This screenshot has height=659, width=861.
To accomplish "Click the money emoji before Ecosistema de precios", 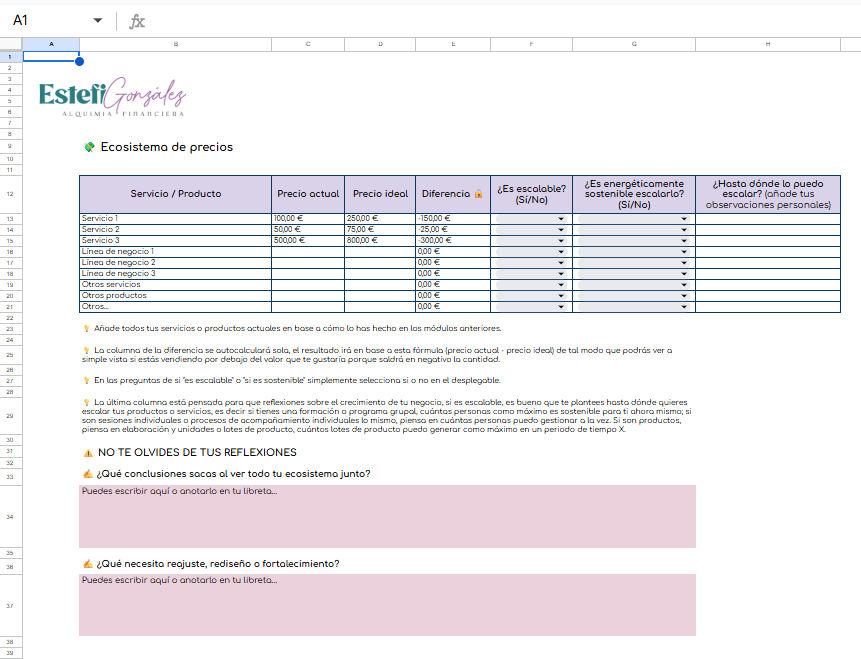I will [89, 147].
